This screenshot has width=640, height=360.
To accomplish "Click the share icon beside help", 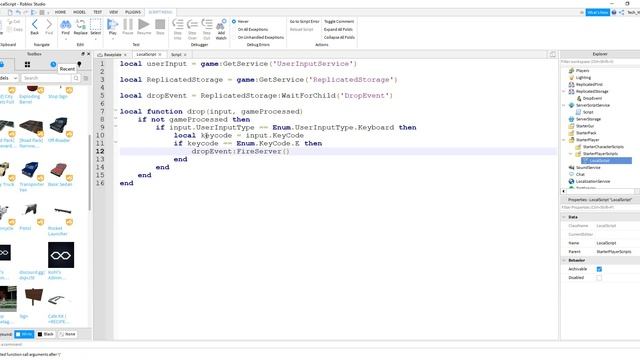I will (622, 13).
